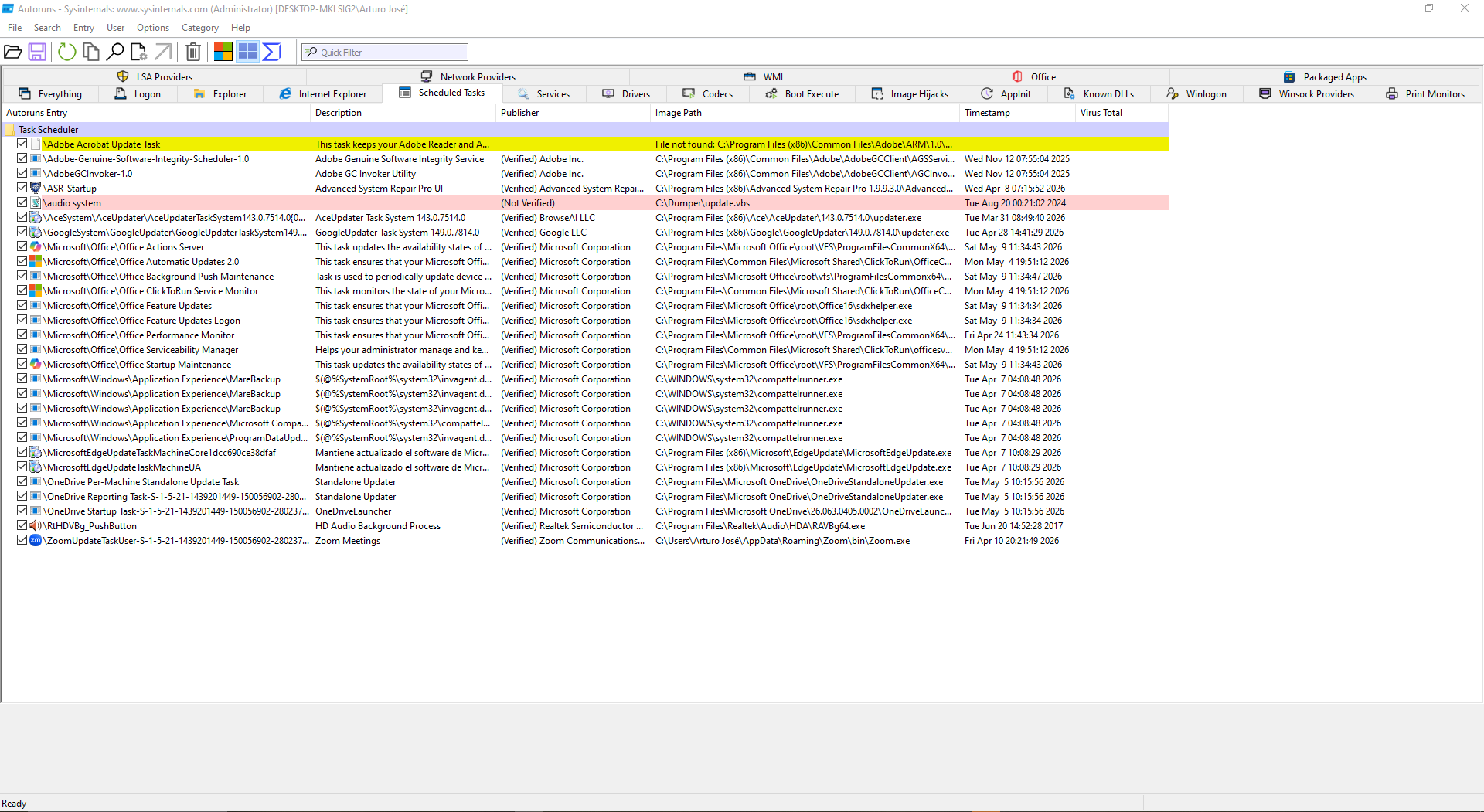This screenshot has width=1484, height=812.
Task: Sort by the Publisher column header
Action: 573,113
